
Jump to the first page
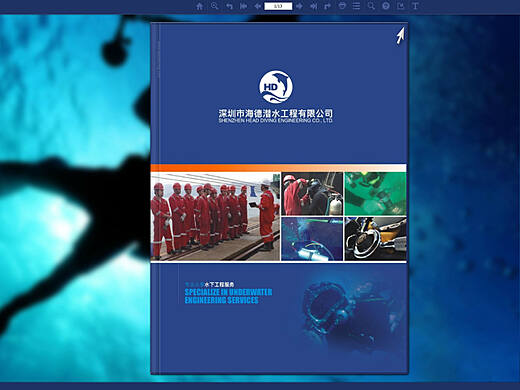click(243, 6)
